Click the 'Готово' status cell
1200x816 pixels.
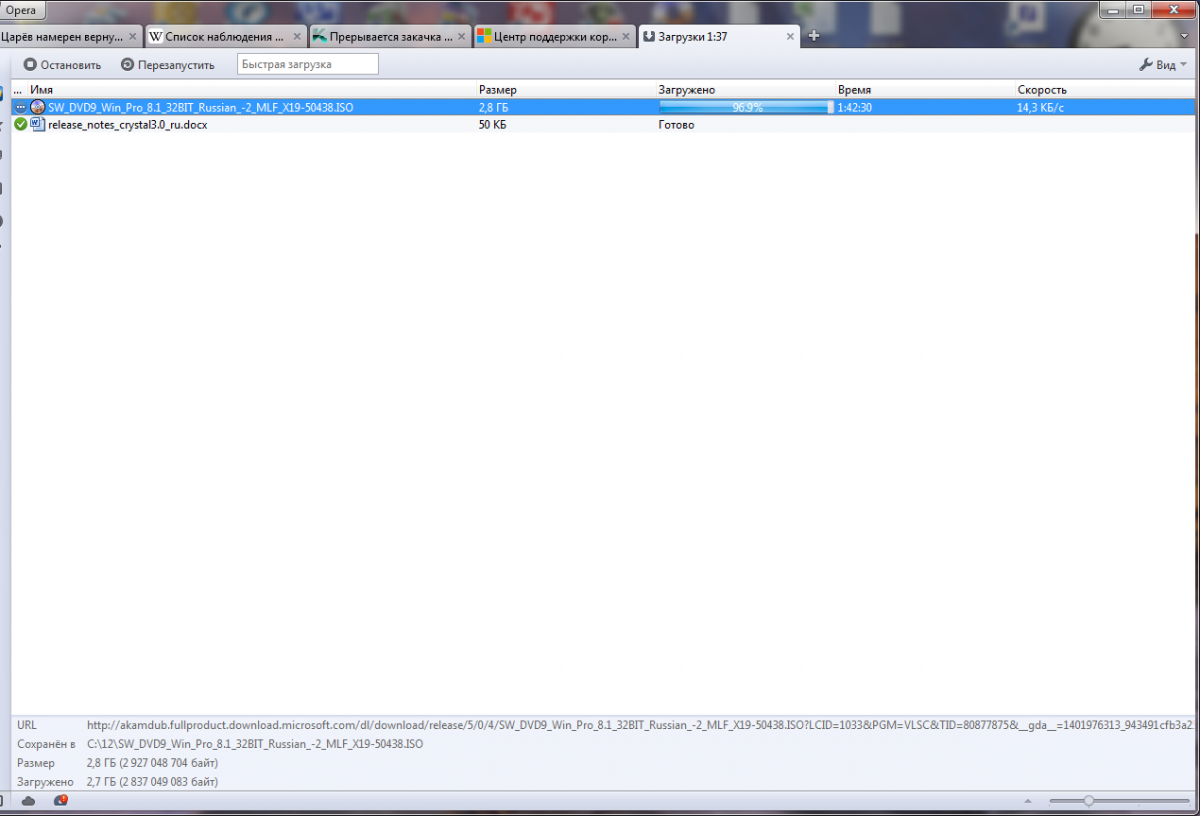[676, 125]
